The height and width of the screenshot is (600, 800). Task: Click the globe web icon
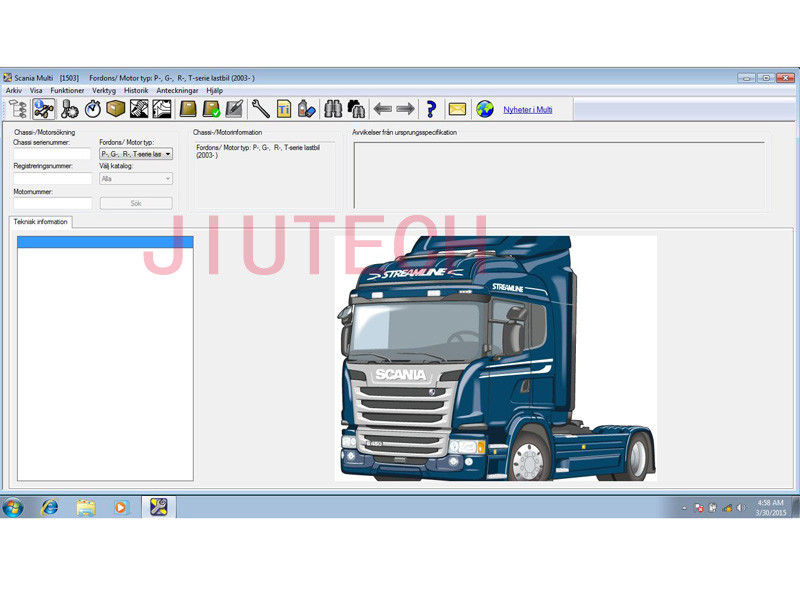485,109
